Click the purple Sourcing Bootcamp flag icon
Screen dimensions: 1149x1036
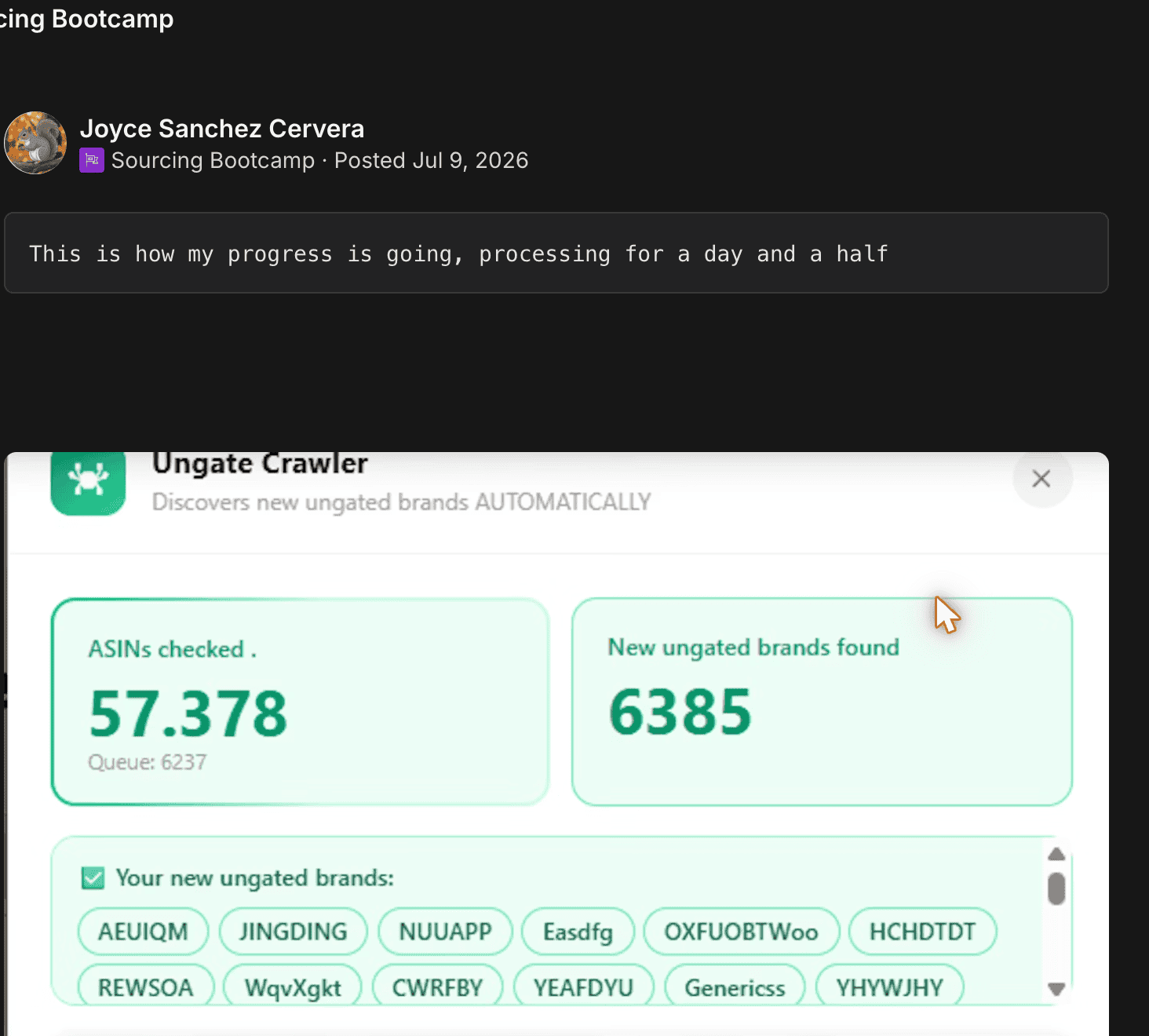point(92,161)
